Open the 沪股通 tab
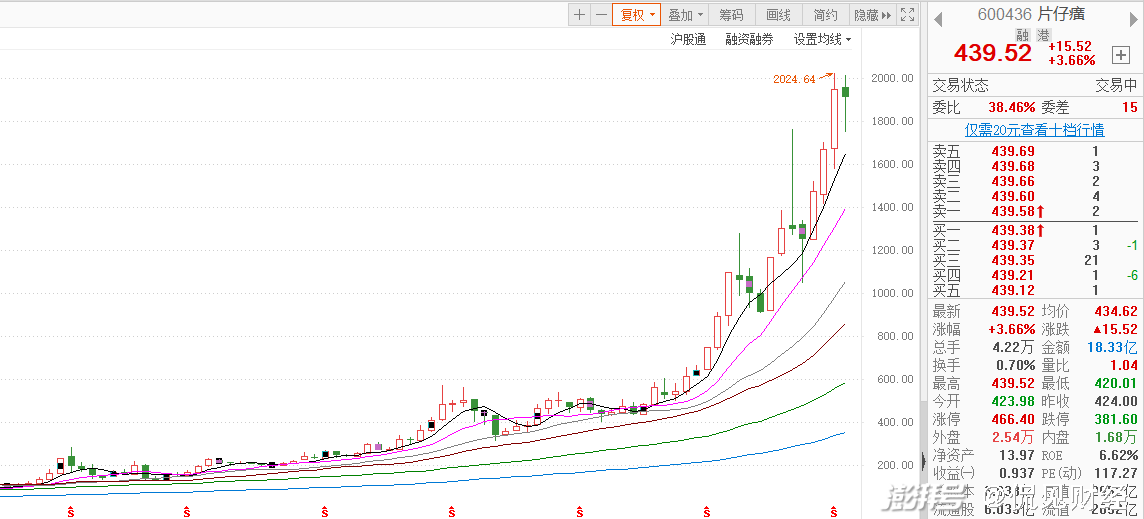This screenshot has width=1144, height=519. coord(688,40)
